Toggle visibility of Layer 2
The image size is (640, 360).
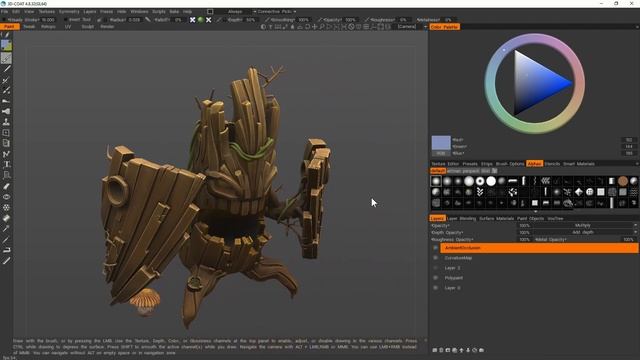pyautogui.click(x=436, y=268)
